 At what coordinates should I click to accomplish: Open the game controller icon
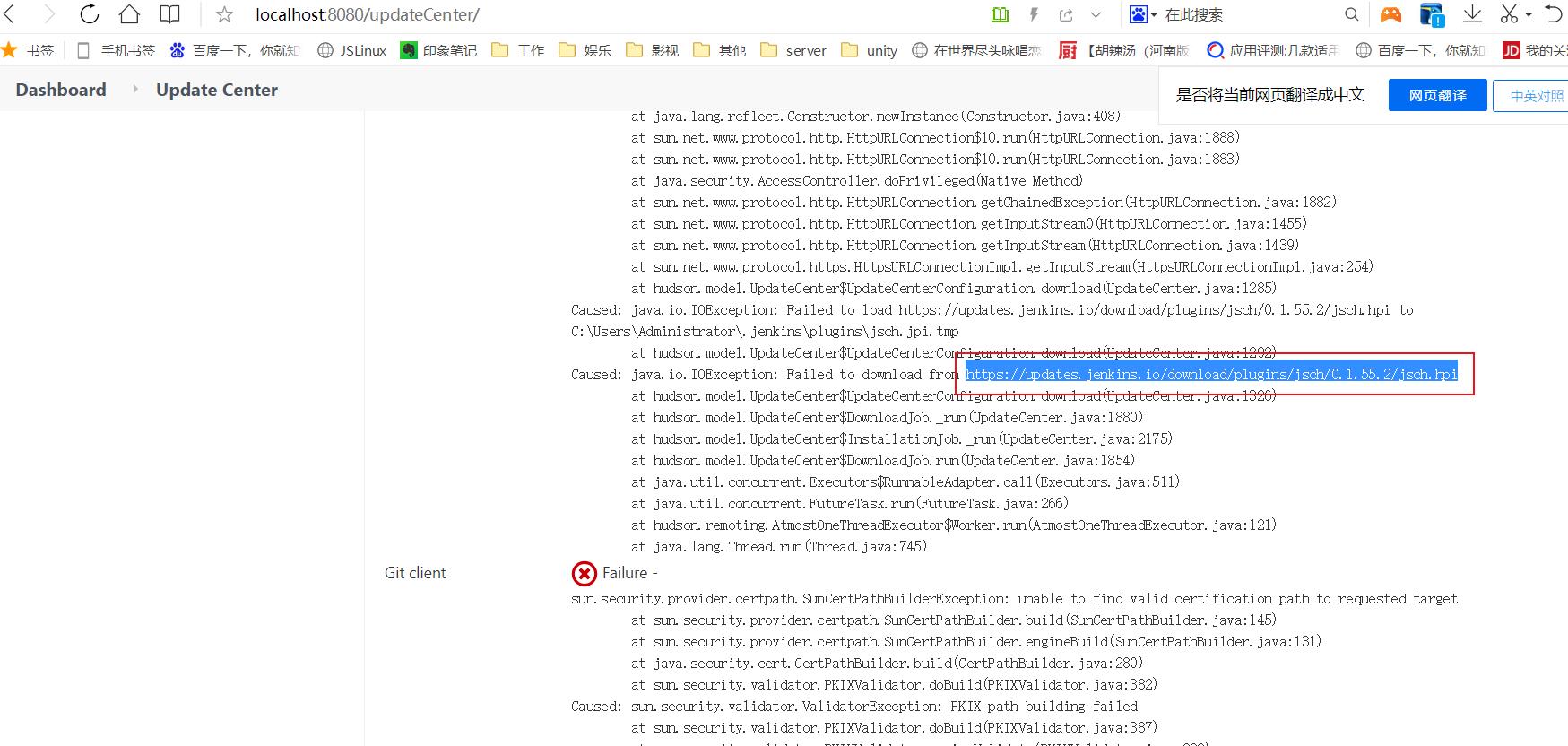pyautogui.click(x=1390, y=14)
